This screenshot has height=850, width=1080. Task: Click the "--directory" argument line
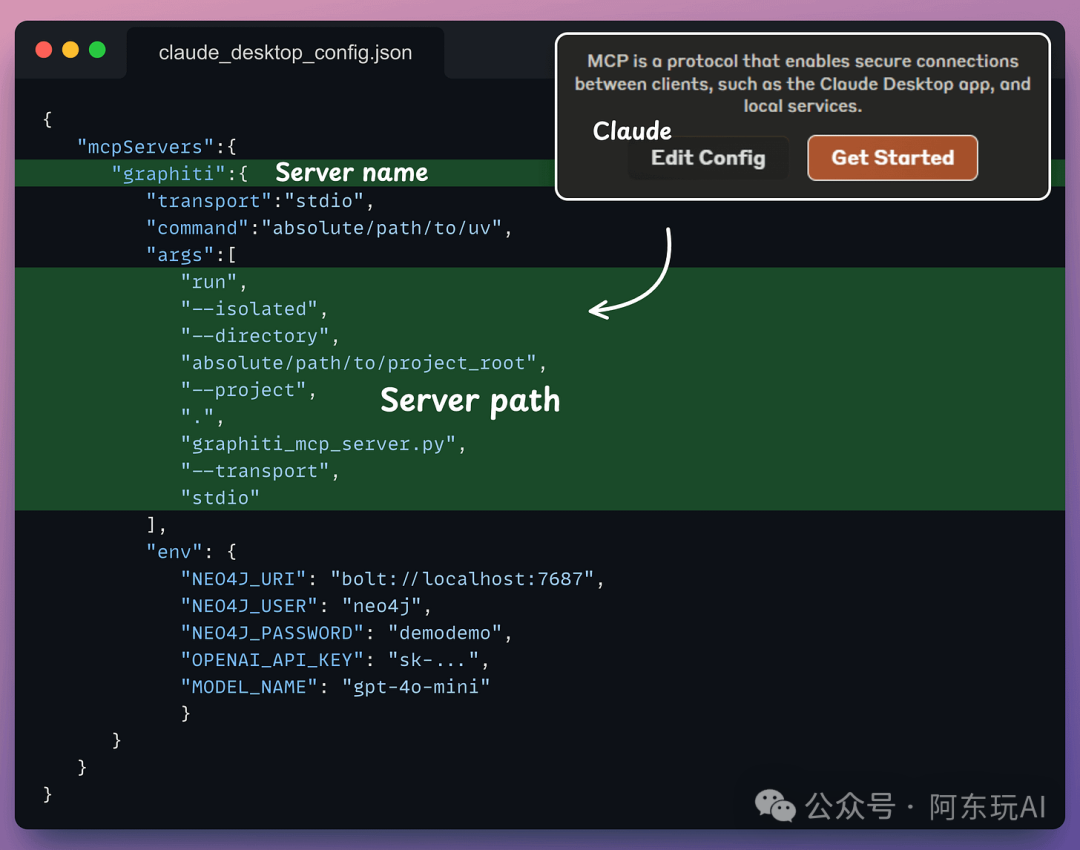[x=260, y=335]
